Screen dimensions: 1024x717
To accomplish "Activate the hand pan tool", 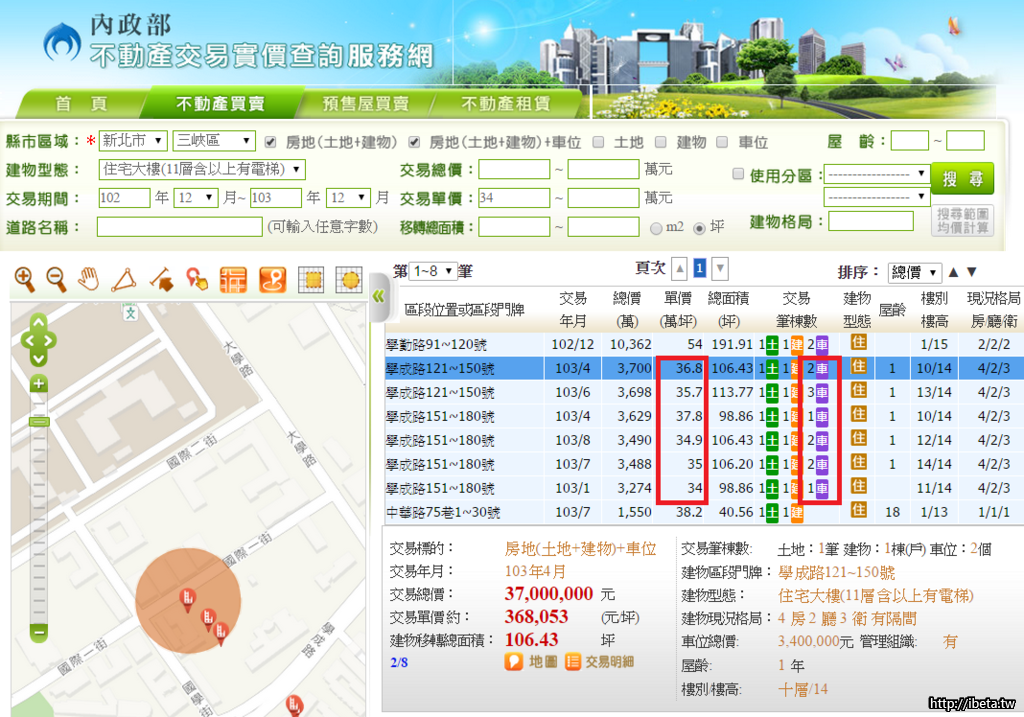I will click(89, 279).
